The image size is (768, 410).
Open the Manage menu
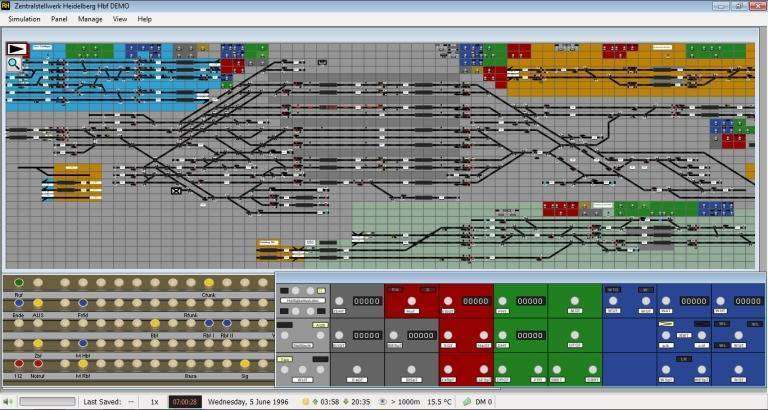pos(90,19)
